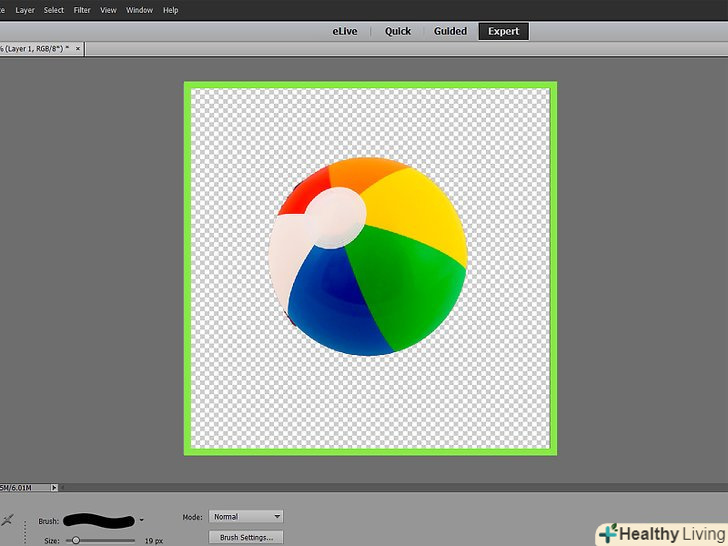
Task: Click the black brush stroke preview
Action: click(99, 520)
